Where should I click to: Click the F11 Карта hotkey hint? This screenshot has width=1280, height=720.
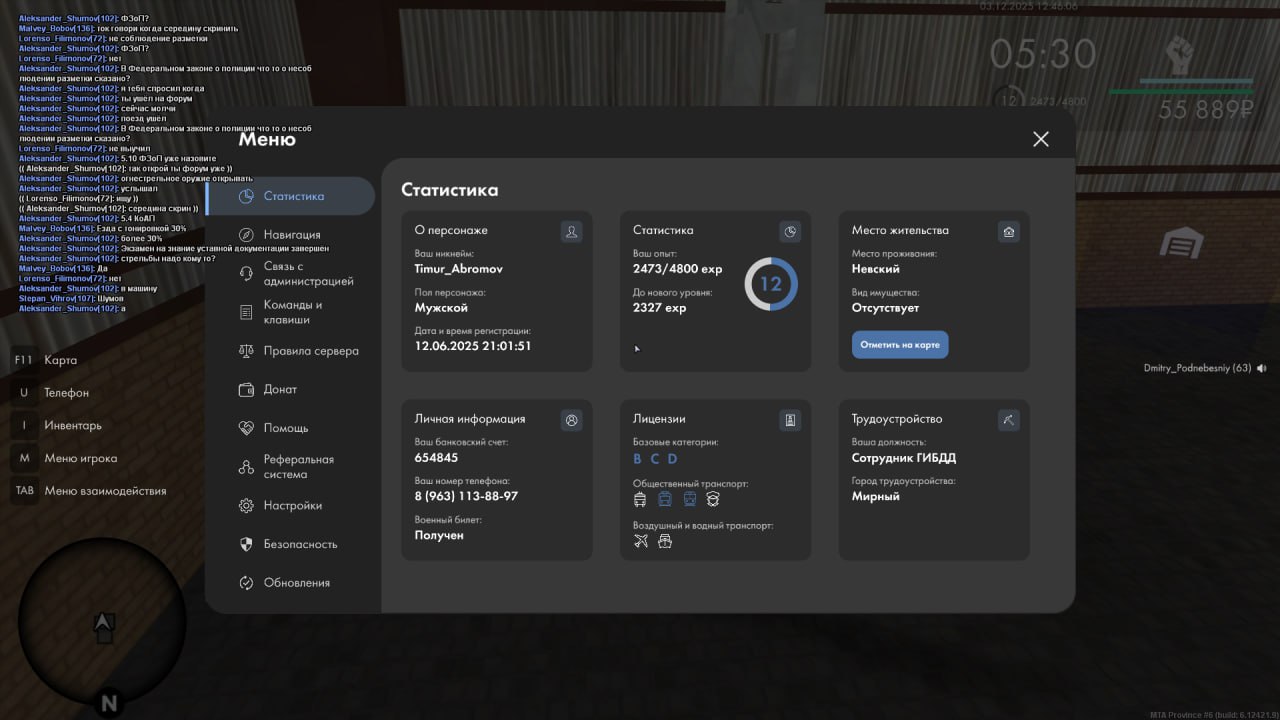click(44, 360)
